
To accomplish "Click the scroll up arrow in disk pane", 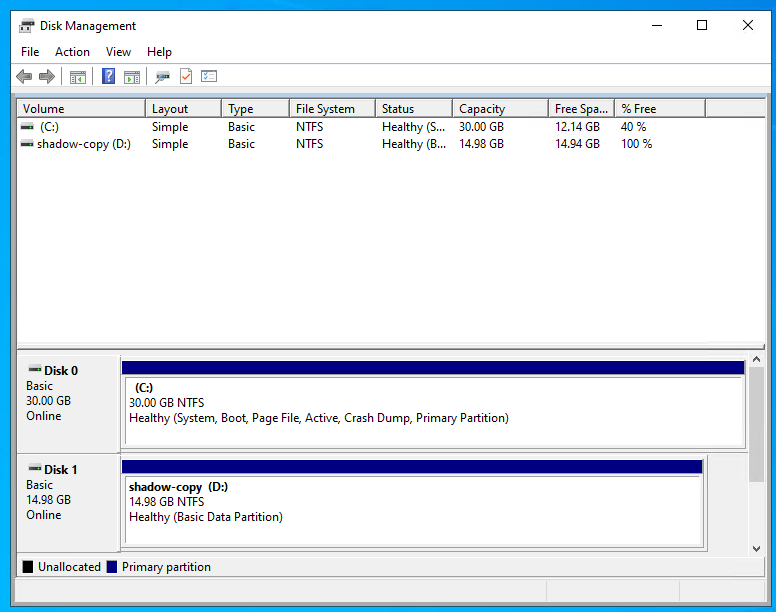I will pyautogui.click(x=756, y=359).
